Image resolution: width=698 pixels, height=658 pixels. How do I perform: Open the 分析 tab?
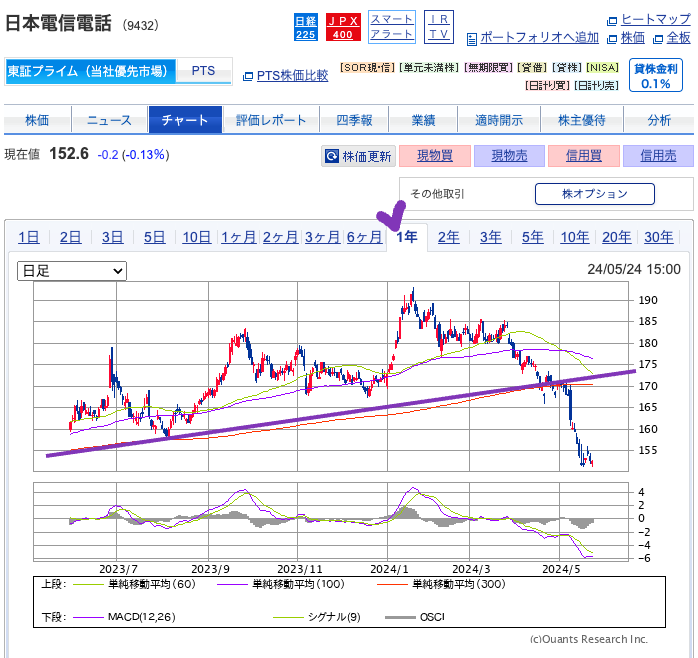click(659, 120)
